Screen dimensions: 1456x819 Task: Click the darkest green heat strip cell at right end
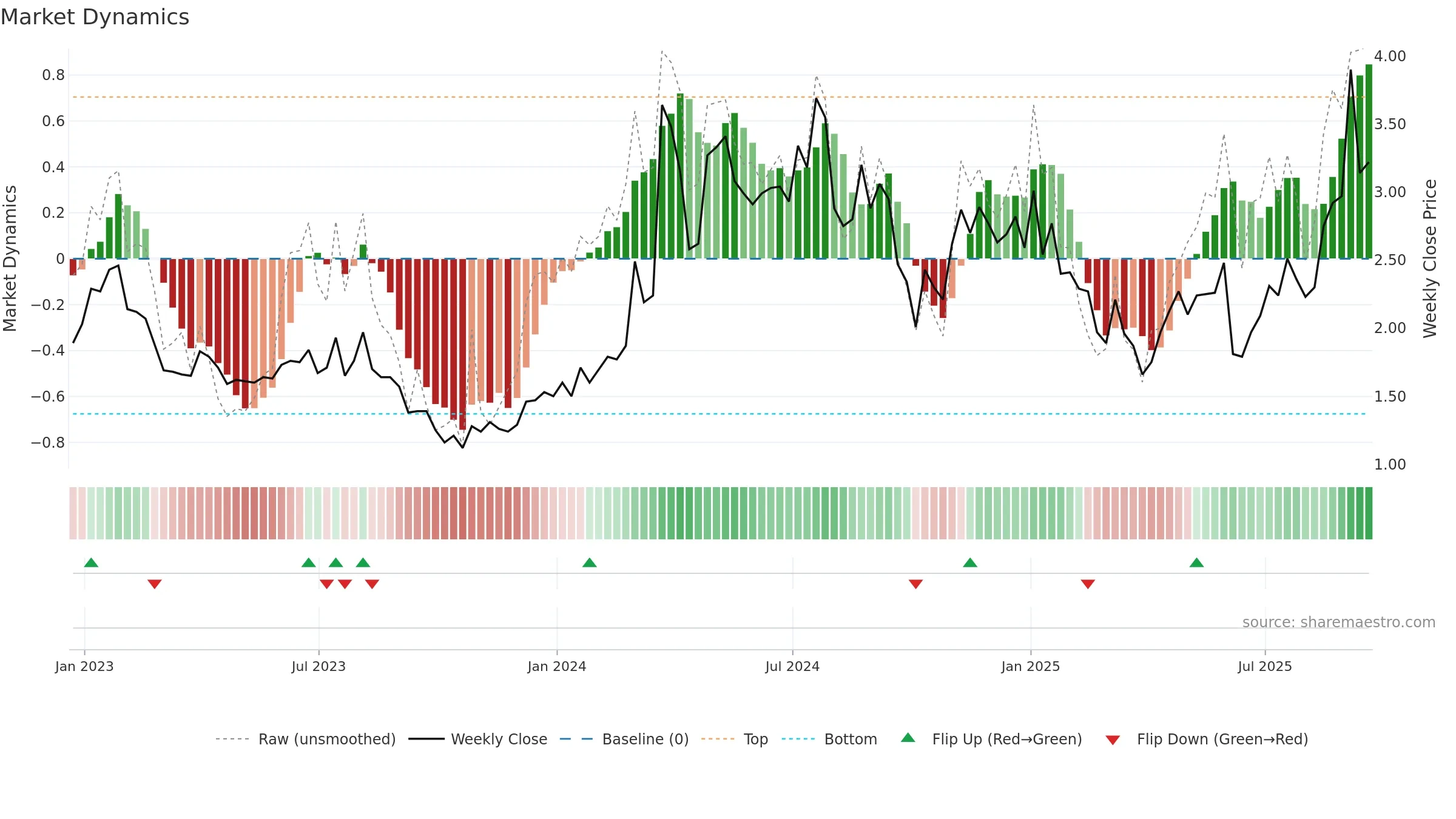pyautogui.click(x=1369, y=513)
